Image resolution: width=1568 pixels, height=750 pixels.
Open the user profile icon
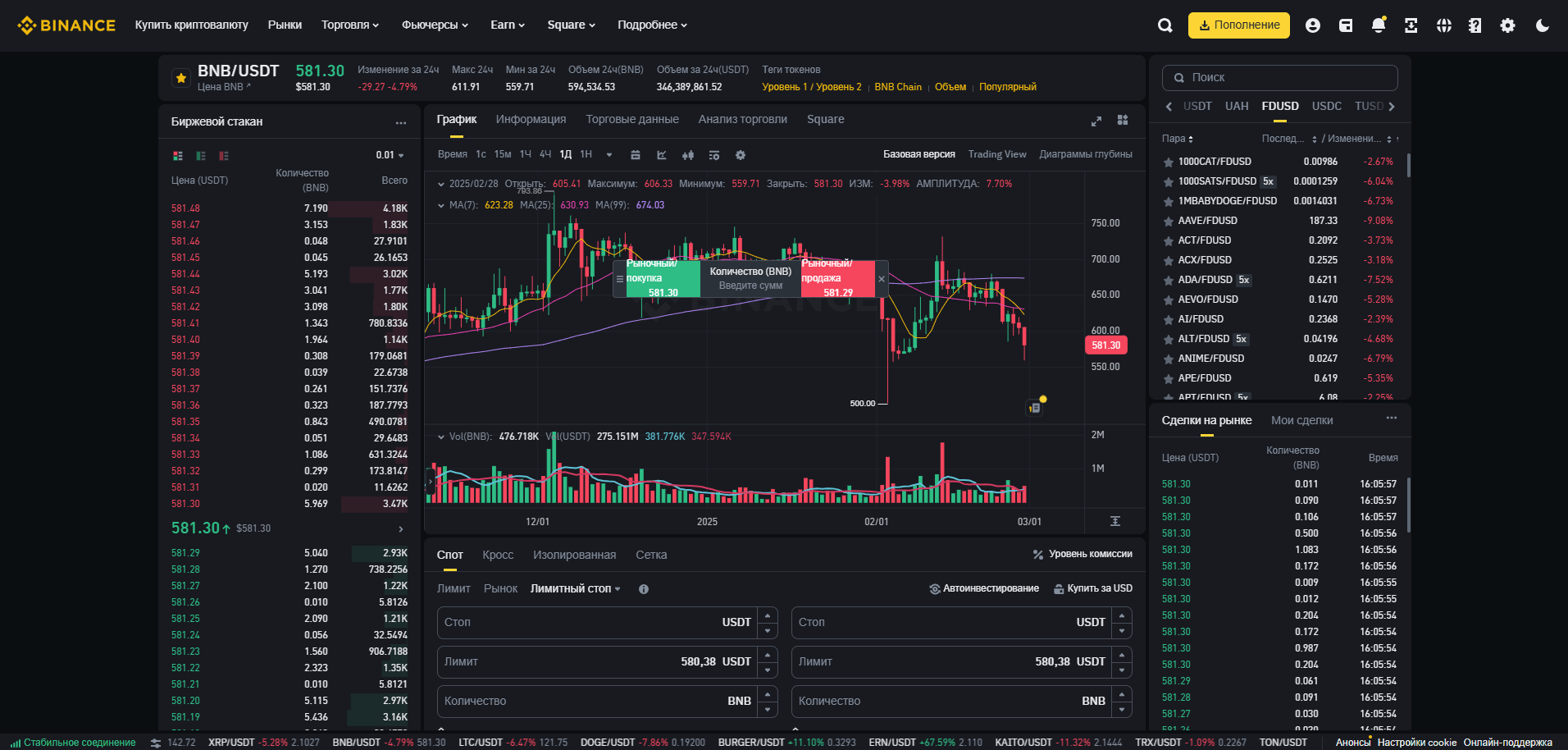coord(1312,25)
